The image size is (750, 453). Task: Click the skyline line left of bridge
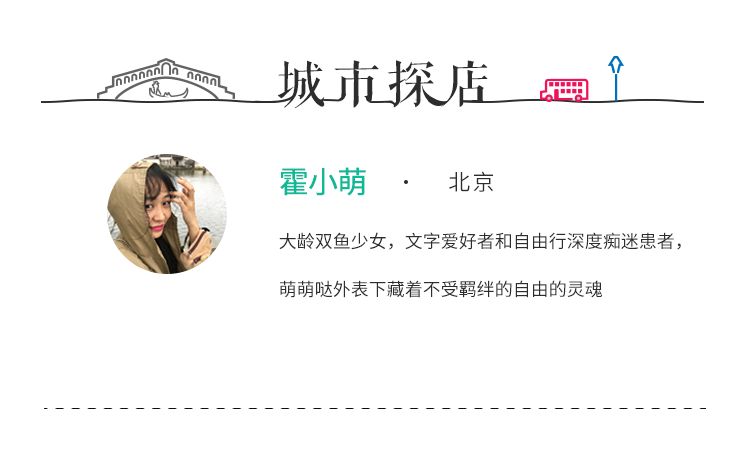[x=69, y=100]
